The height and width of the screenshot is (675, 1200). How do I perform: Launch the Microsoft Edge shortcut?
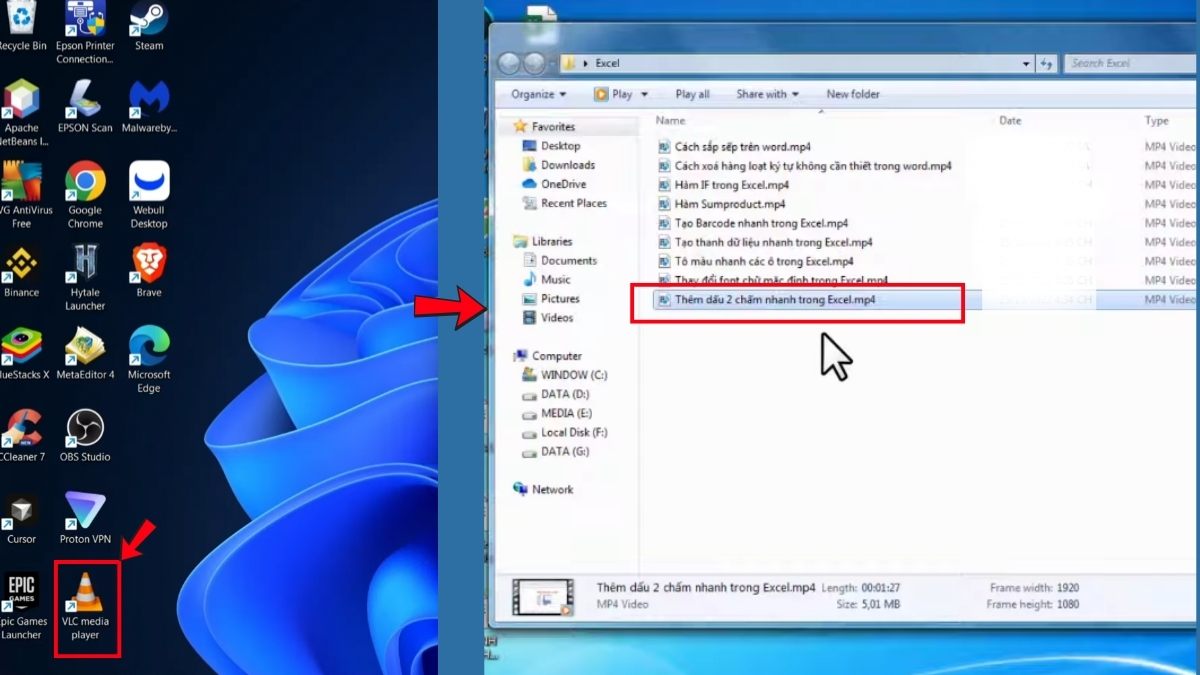[149, 359]
